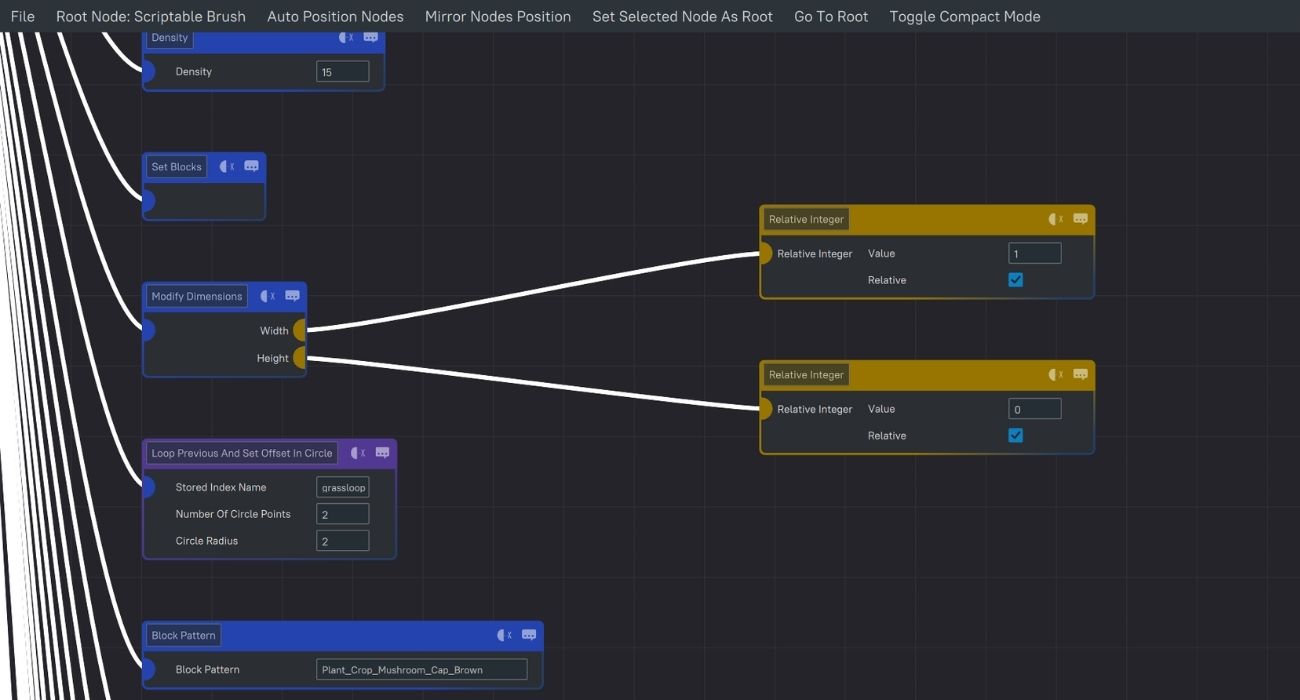Image resolution: width=1300 pixels, height=700 pixels.
Task: Open comment icon on Block Pattern node
Action: (x=529, y=635)
